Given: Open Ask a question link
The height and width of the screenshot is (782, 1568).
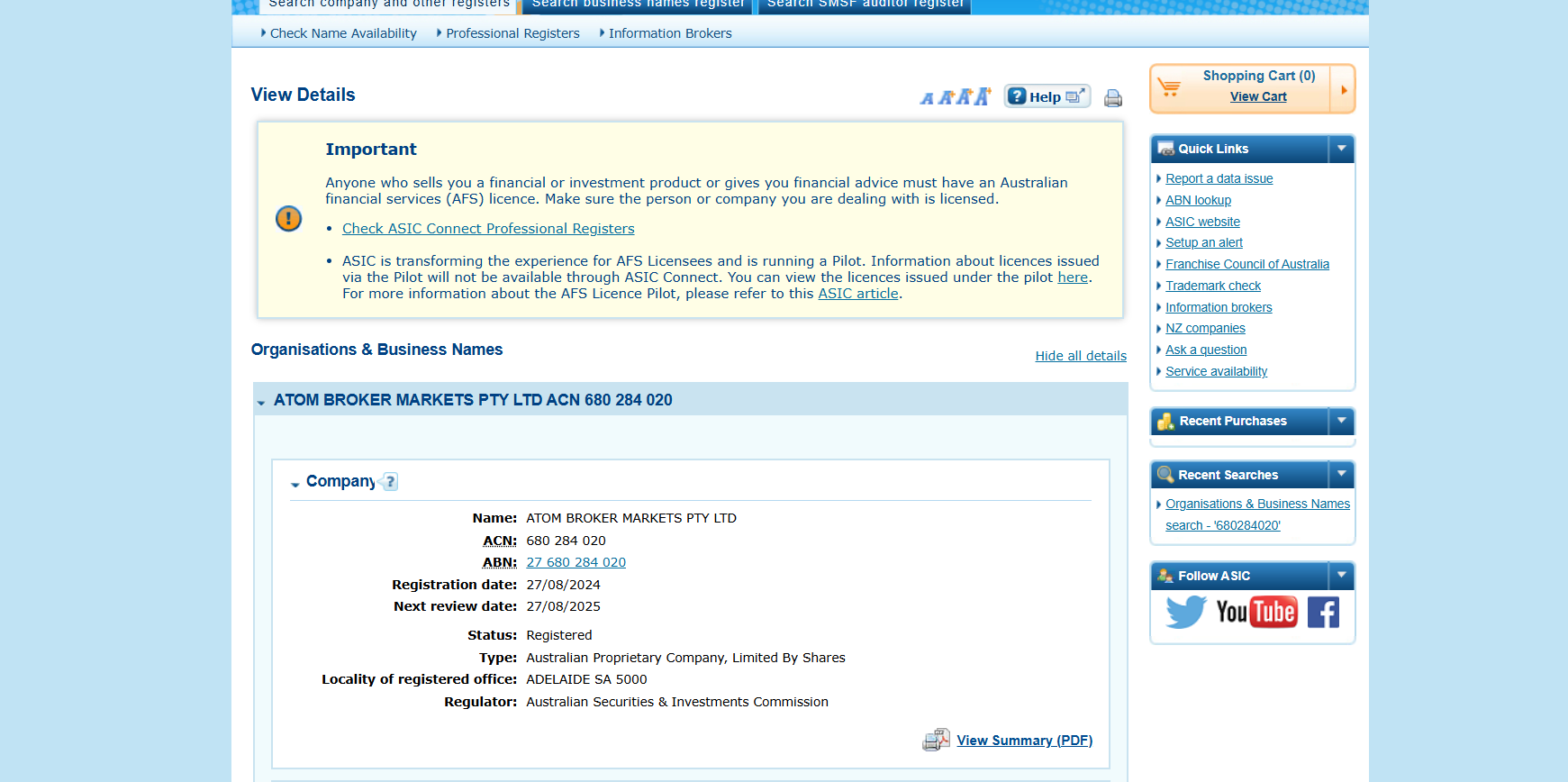Looking at the screenshot, I should point(1206,350).
